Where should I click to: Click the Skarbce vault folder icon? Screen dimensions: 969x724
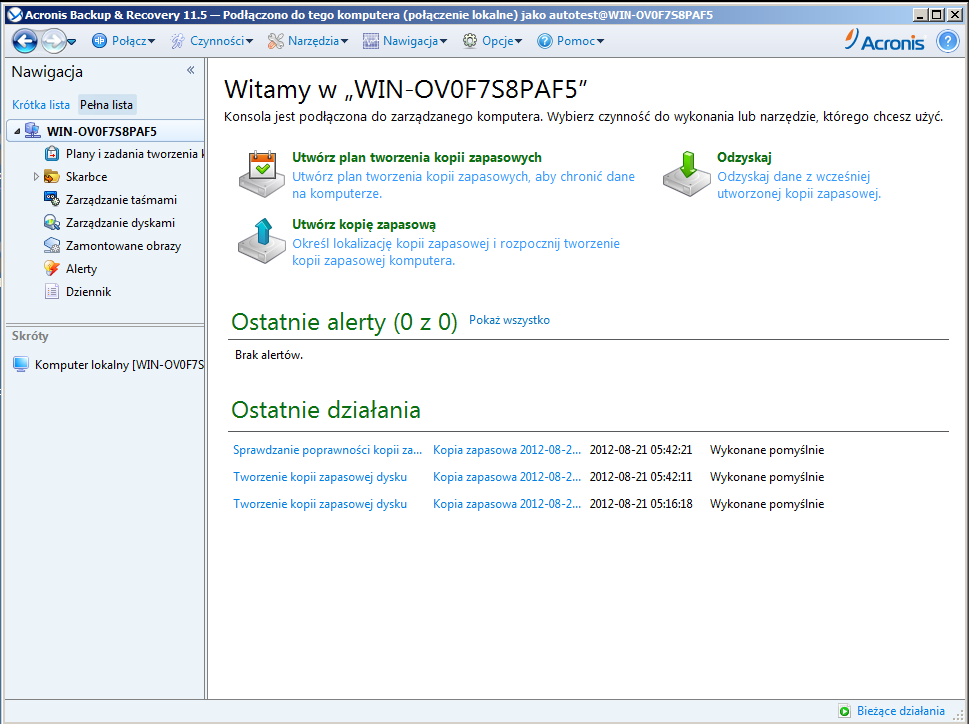(x=52, y=177)
